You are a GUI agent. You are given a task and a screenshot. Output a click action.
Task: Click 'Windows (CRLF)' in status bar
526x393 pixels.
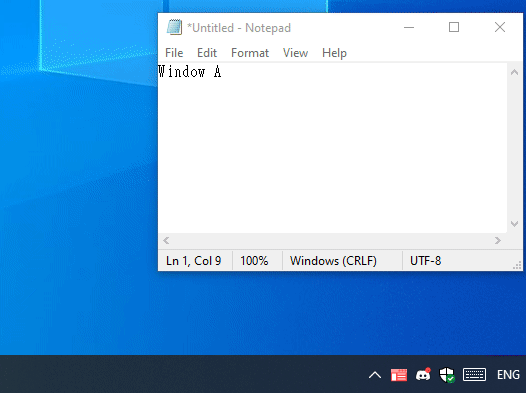333,261
